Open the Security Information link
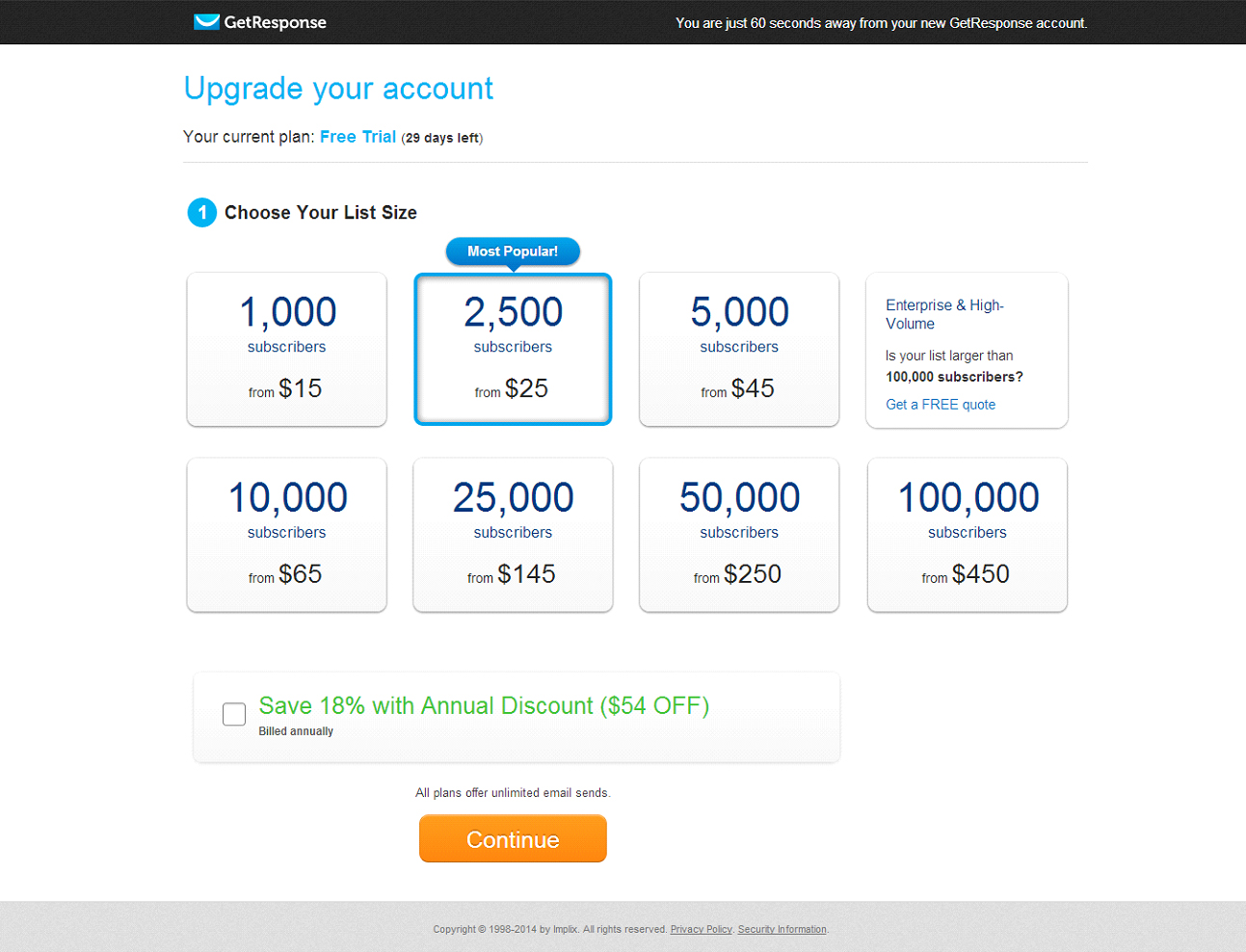 (782, 930)
